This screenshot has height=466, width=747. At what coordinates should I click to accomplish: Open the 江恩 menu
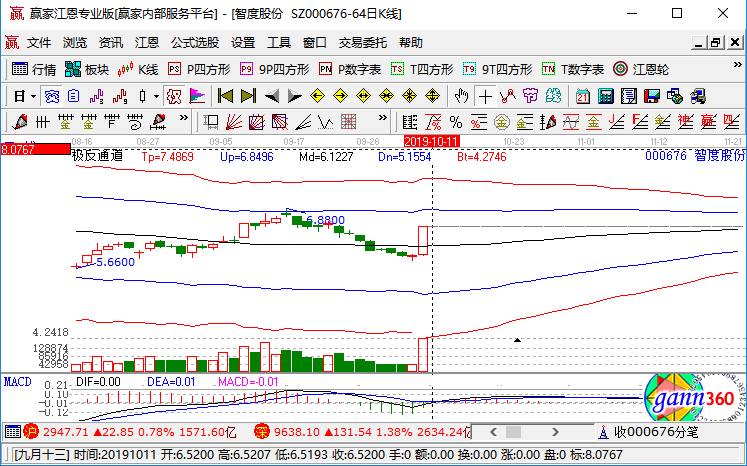click(x=147, y=43)
